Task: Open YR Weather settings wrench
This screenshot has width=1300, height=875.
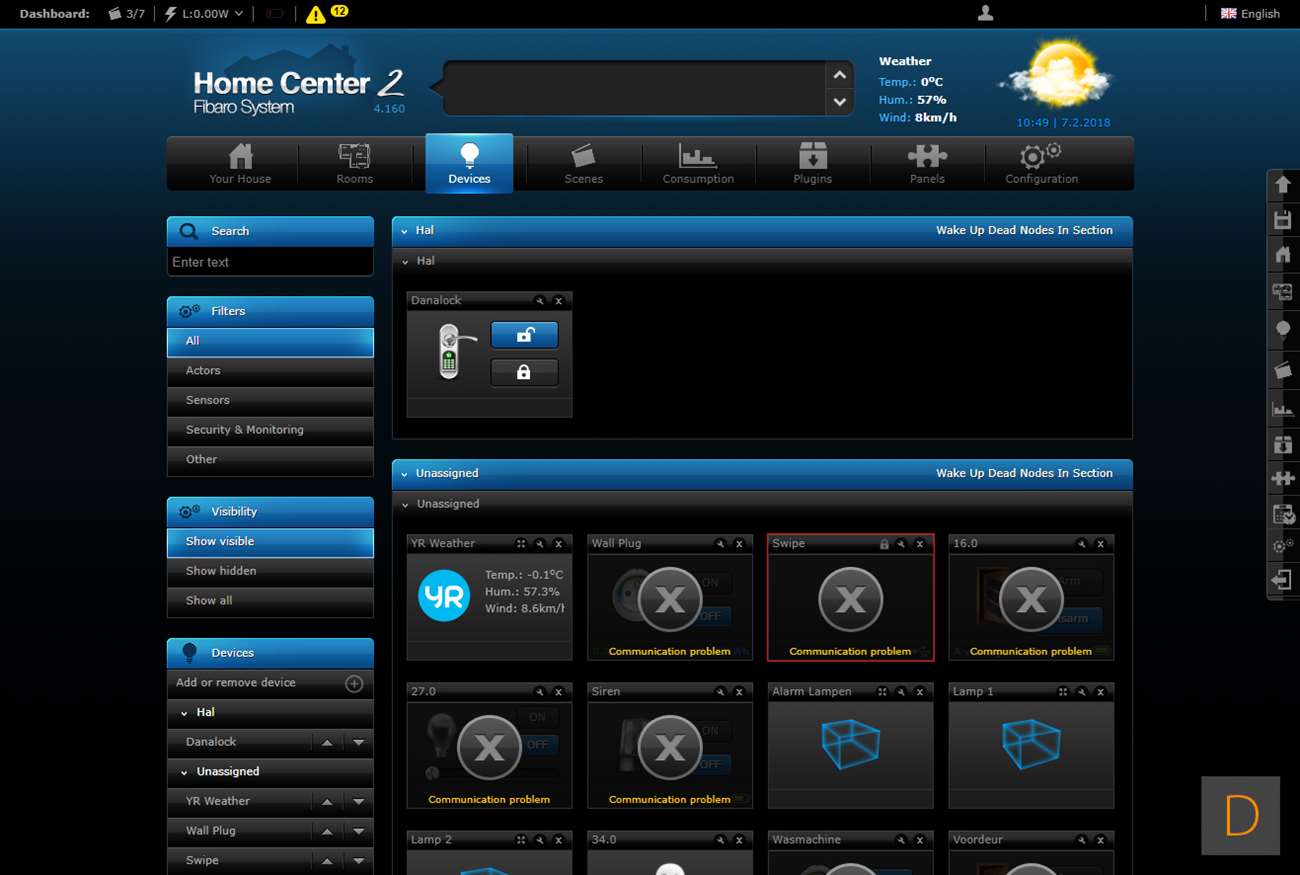Action: point(540,543)
